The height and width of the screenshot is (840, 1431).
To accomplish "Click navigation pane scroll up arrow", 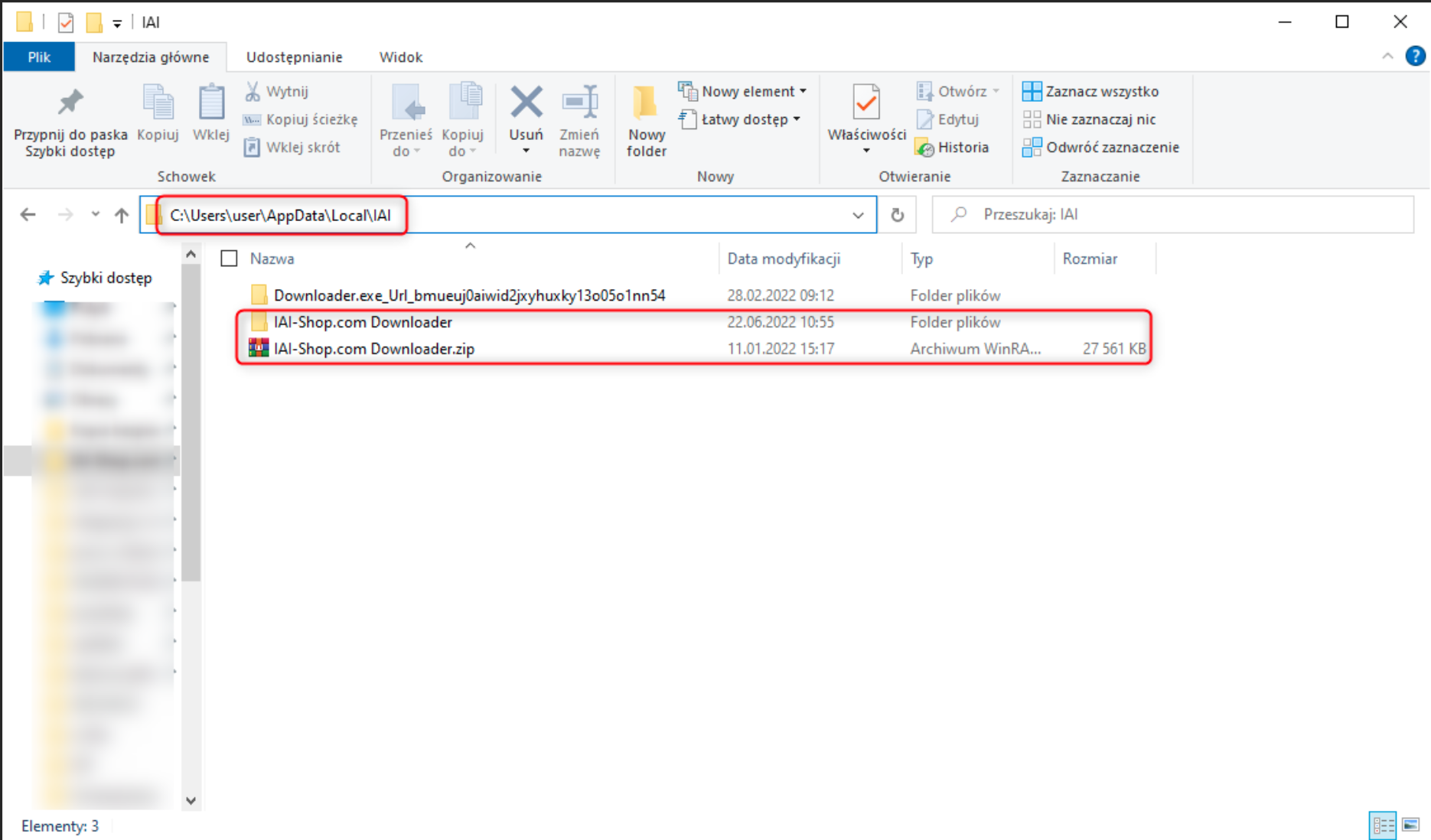I will (x=191, y=253).
